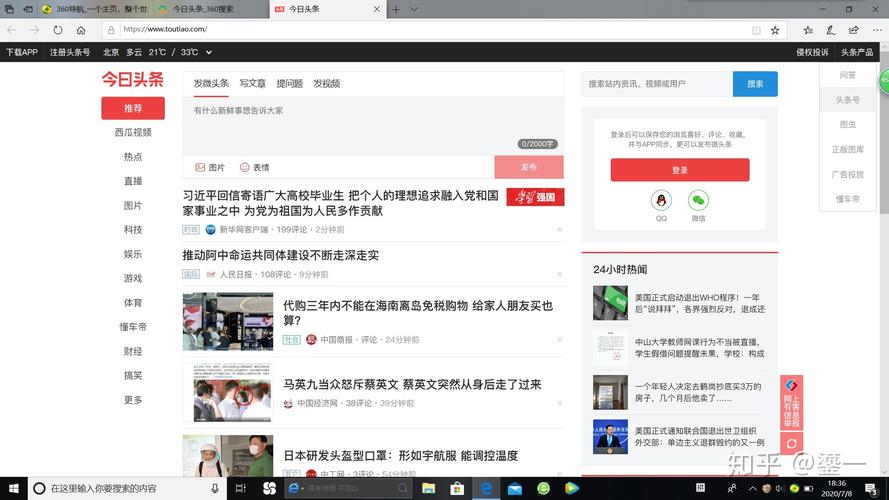Dismiss the 习近平回信 article with its x
This screenshot has height=500, width=889.
(x=560, y=230)
